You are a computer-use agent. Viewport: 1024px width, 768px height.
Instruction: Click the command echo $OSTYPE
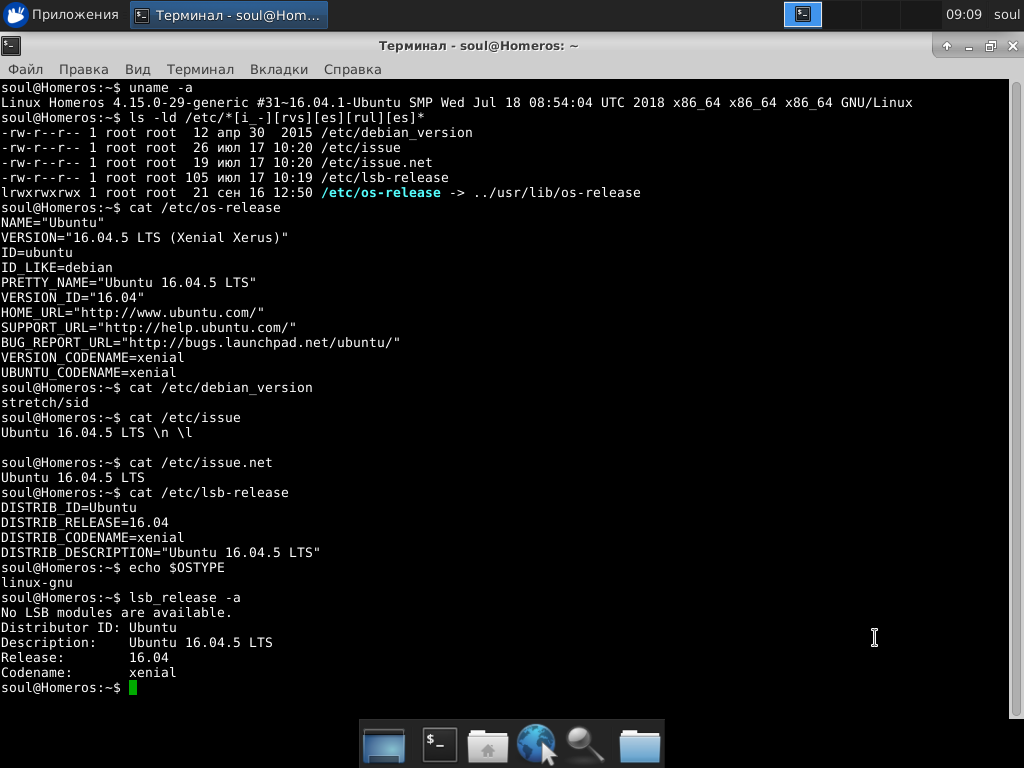(176, 568)
